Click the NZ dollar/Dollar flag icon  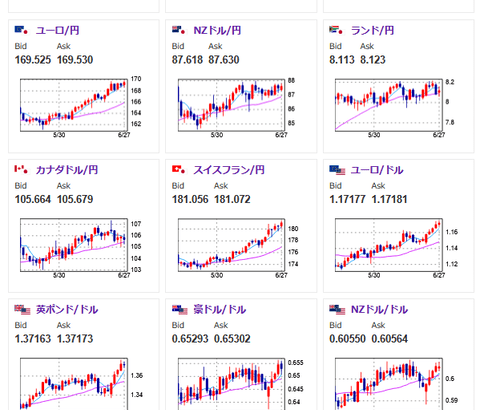tap(337, 310)
